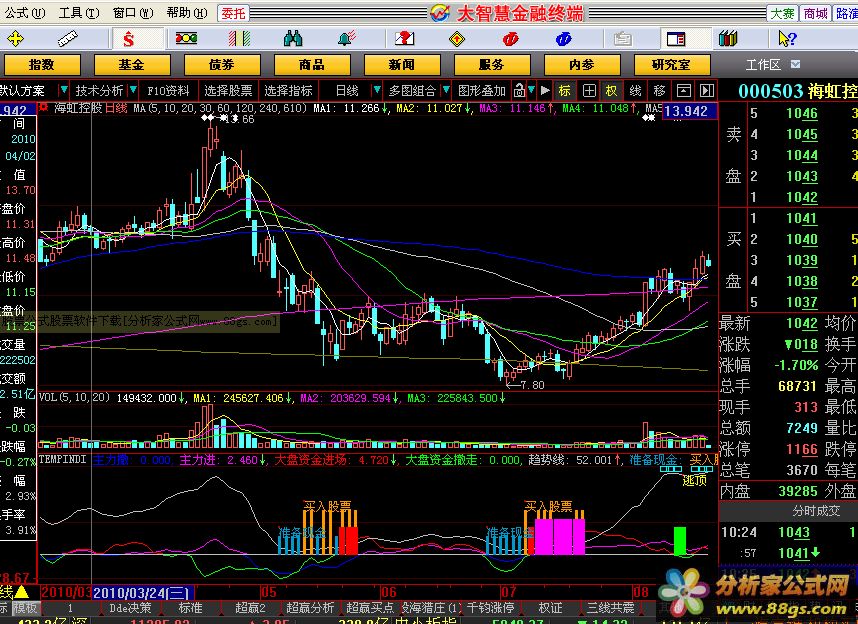Open the dropdown arrow beside the padlock
The width and height of the screenshot is (858, 624).
(531, 90)
